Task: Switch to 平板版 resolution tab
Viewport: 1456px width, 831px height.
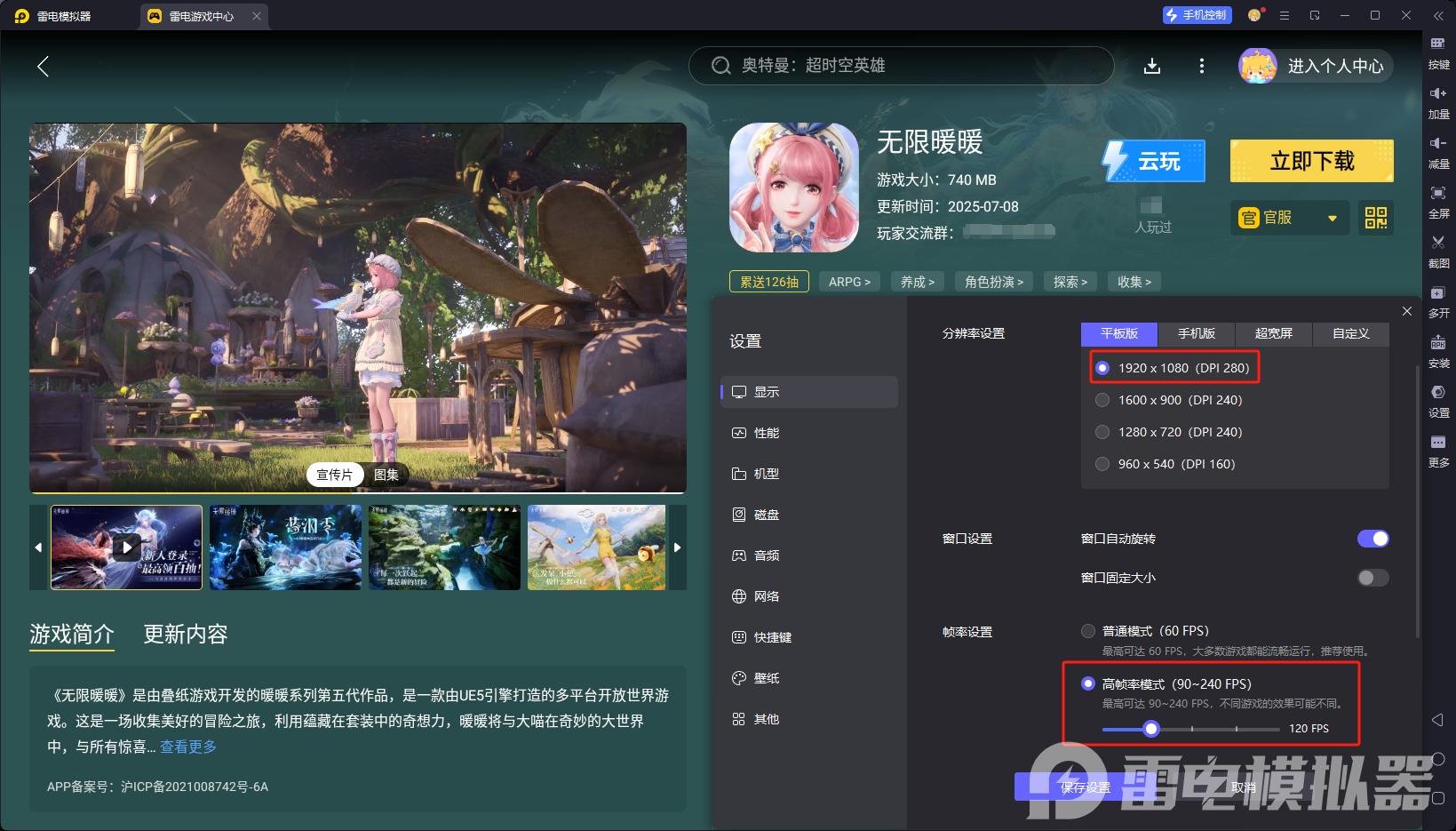Action: click(x=1119, y=333)
